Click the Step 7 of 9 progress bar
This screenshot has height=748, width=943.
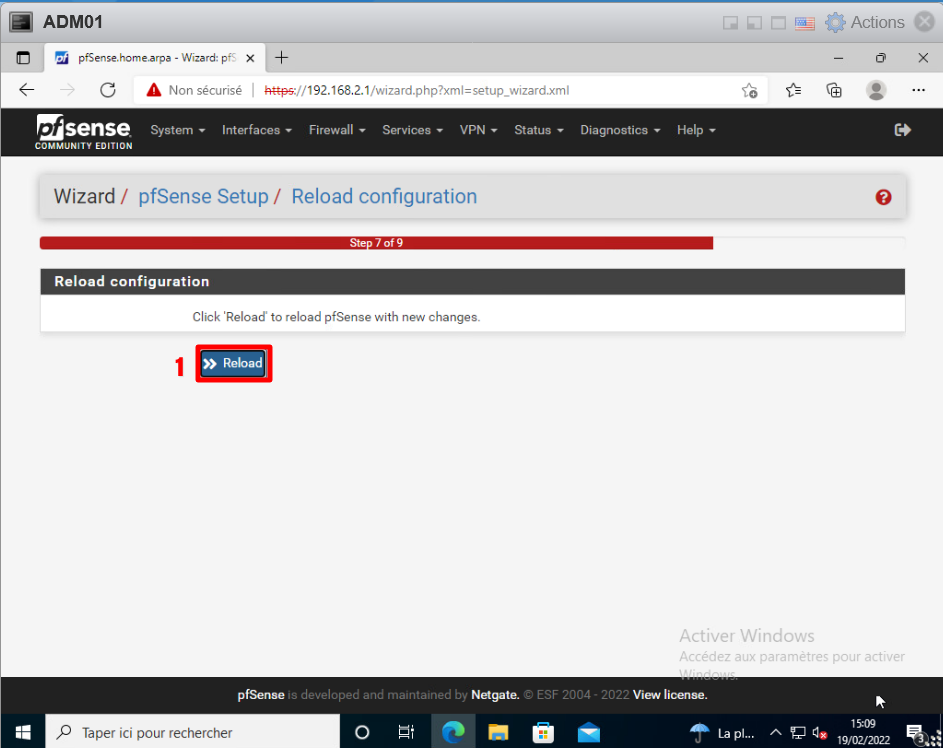(x=376, y=243)
